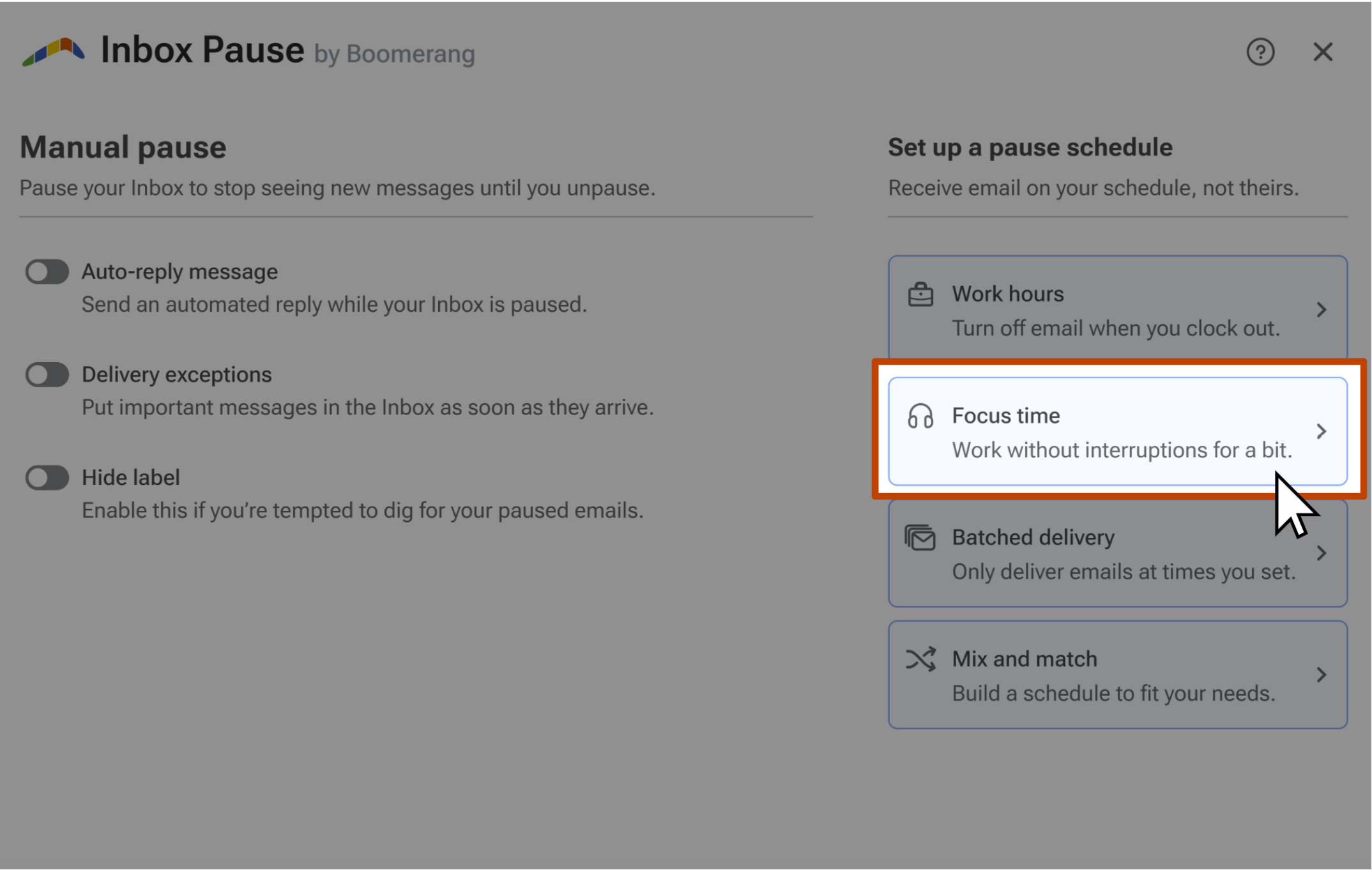This screenshot has height=870, width=1372.
Task: Open the 'Mix and match' schedule title
Action: [1025, 659]
